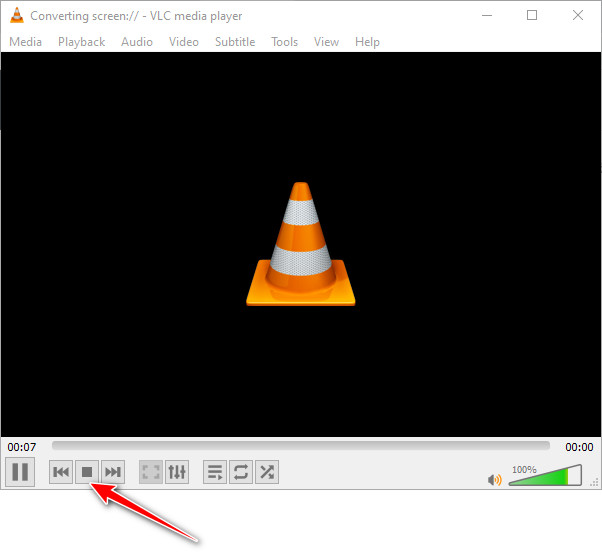Screen dimensions: 602x553
Task: Click the next media button
Action: [x=113, y=472]
